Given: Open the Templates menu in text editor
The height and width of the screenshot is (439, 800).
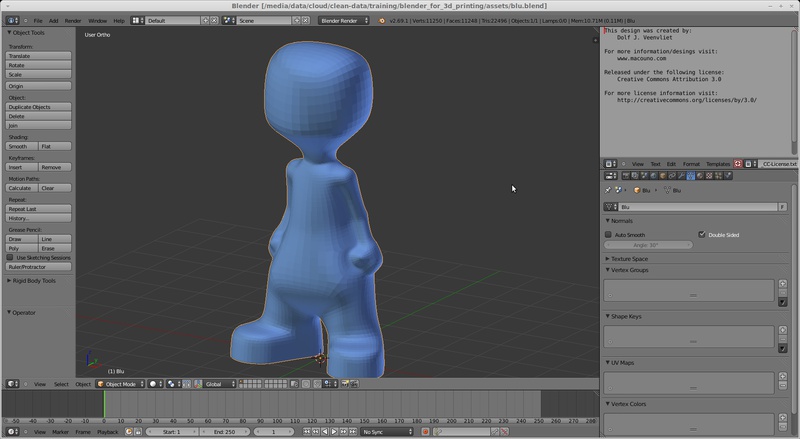Looking at the screenshot, I should (x=718, y=164).
